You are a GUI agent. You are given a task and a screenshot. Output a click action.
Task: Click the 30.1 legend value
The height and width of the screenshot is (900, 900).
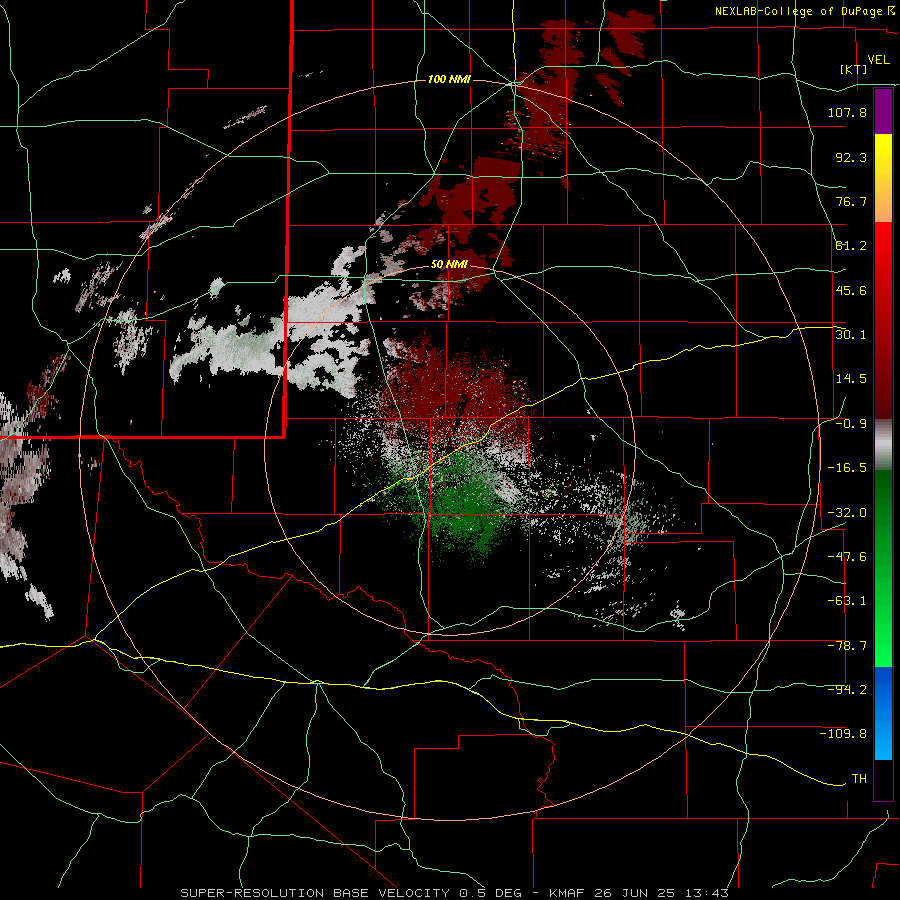click(851, 335)
